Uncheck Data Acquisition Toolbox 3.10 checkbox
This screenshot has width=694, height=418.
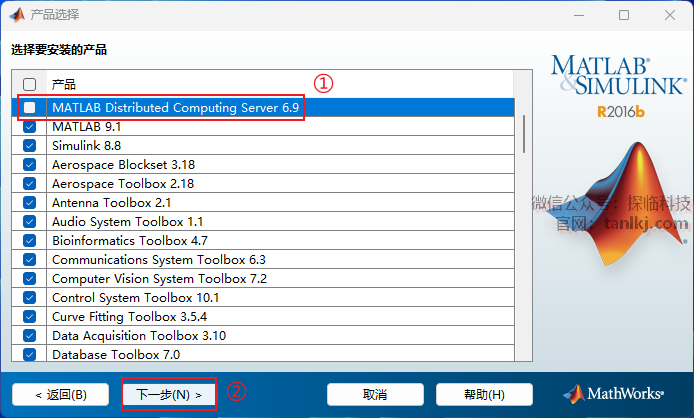point(29,336)
